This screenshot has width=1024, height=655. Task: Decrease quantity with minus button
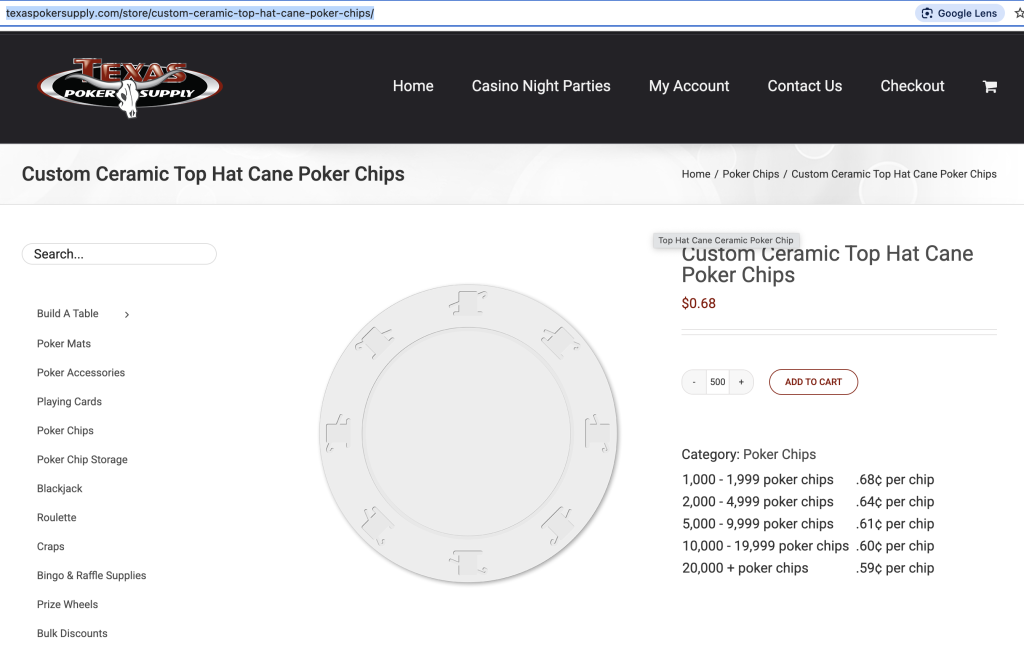click(x=694, y=382)
